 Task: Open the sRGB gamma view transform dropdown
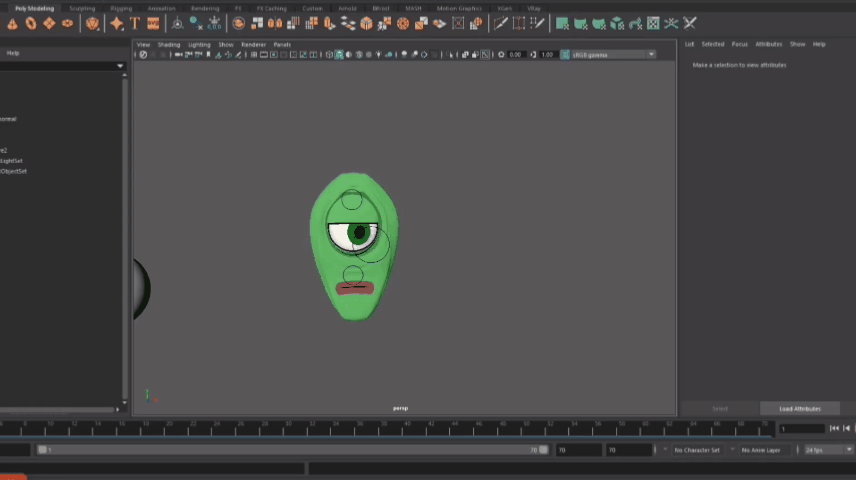(x=613, y=54)
